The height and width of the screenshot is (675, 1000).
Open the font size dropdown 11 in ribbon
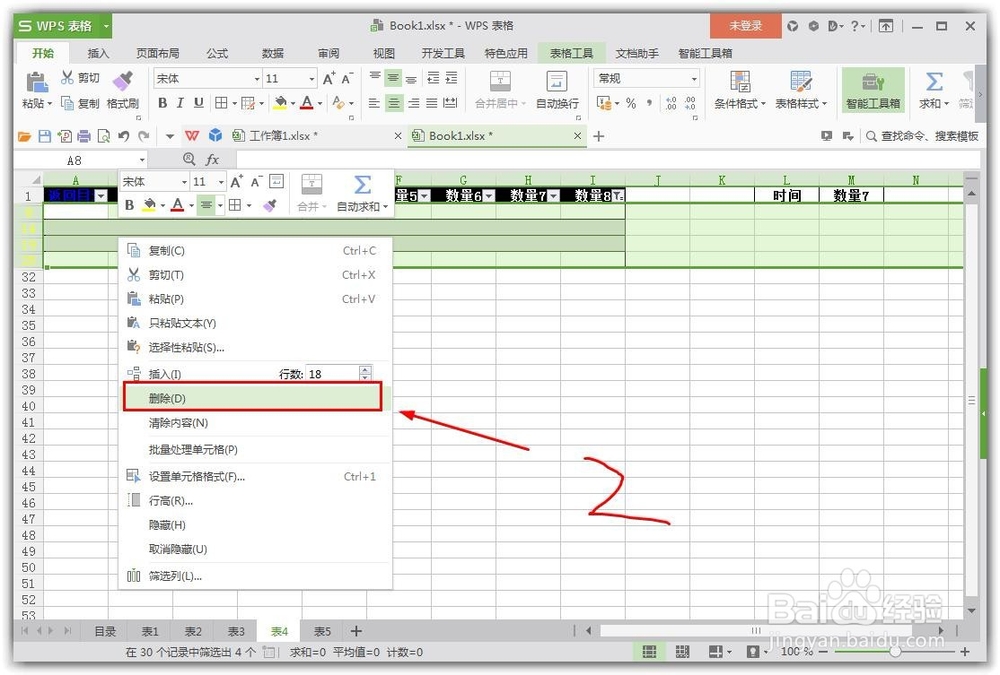312,78
